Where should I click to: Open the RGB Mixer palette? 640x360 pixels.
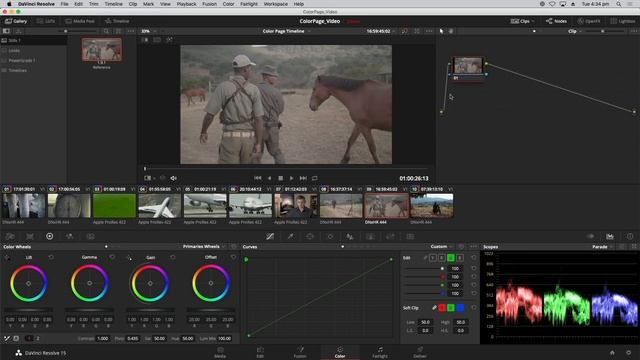69,236
